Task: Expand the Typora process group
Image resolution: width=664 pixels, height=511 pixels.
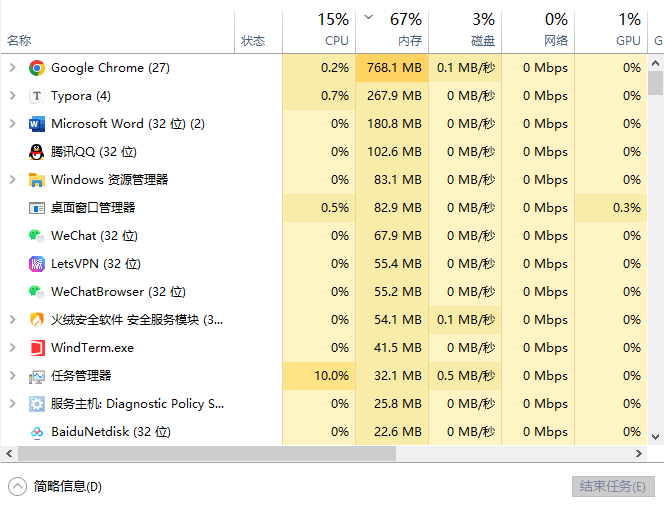Action: 13,96
